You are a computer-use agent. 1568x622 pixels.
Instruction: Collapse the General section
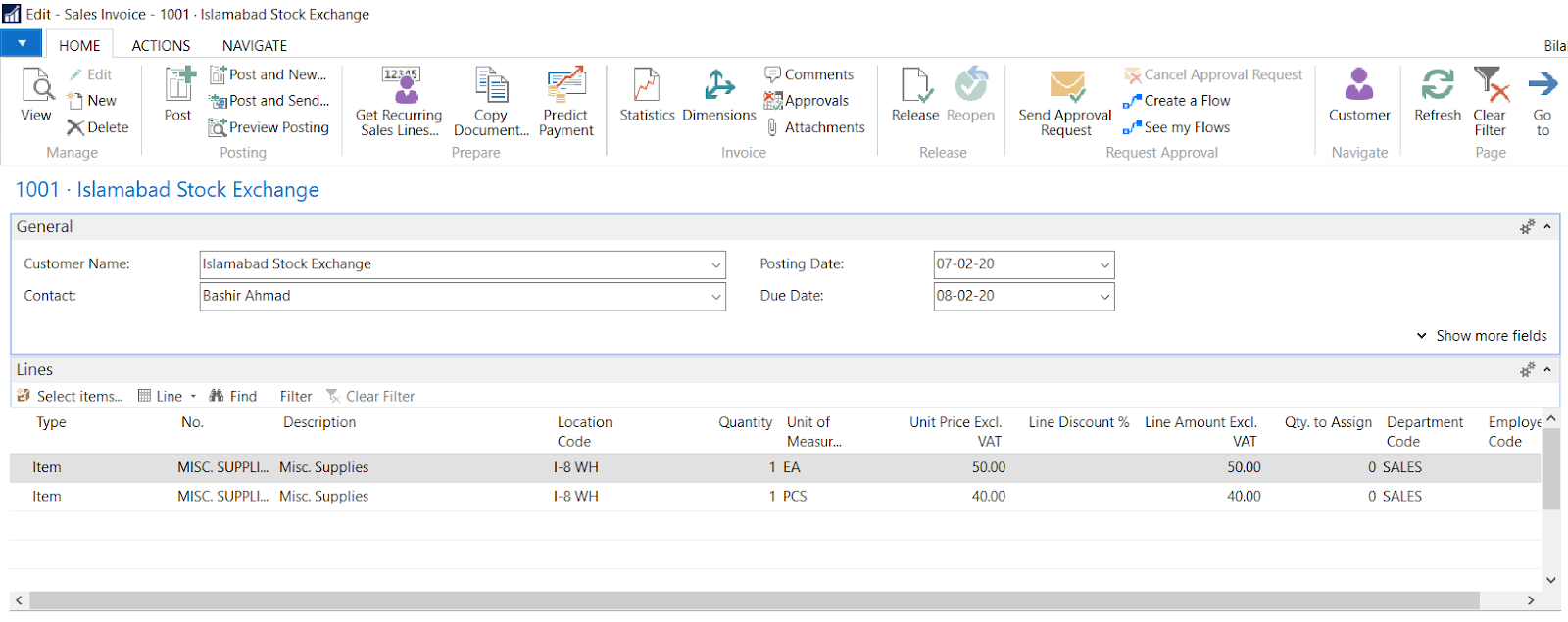point(1547,227)
